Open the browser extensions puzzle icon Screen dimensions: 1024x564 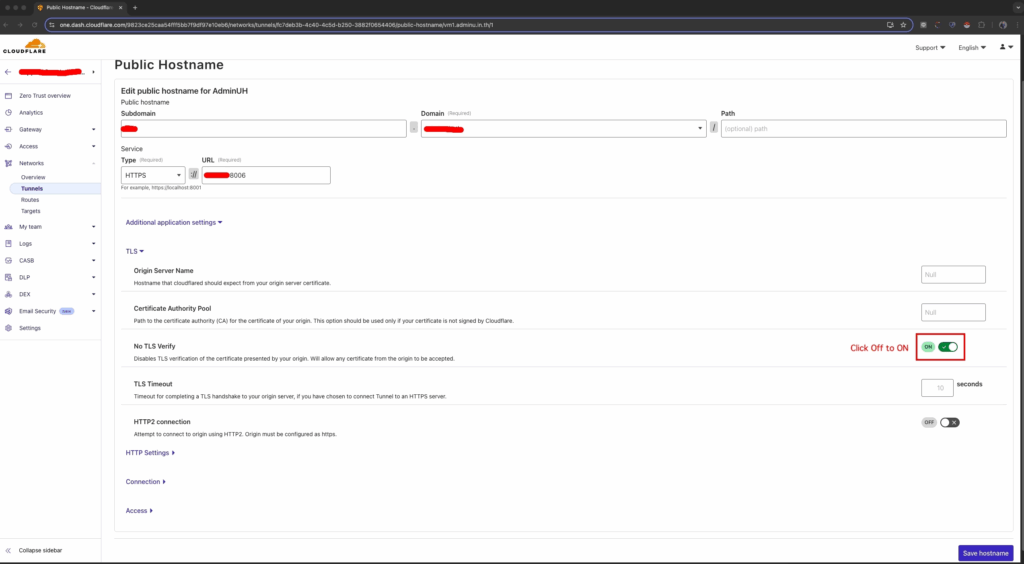pyautogui.click(x=981, y=25)
